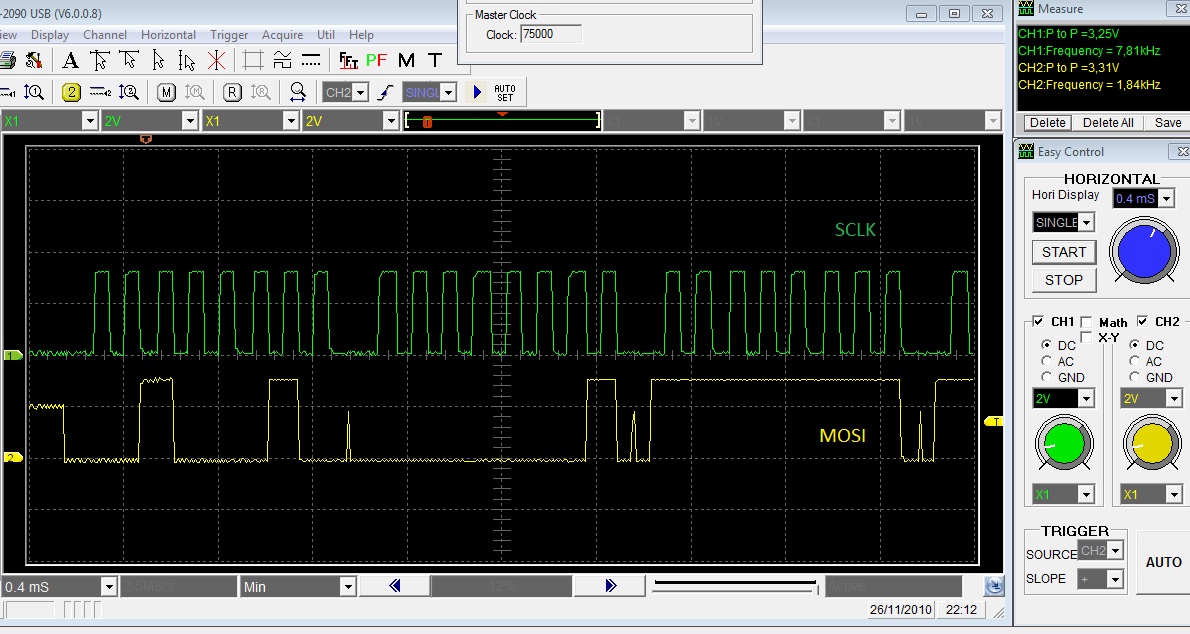Open the Hori Display 0.4 mS dropdown

tap(1166, 199)
